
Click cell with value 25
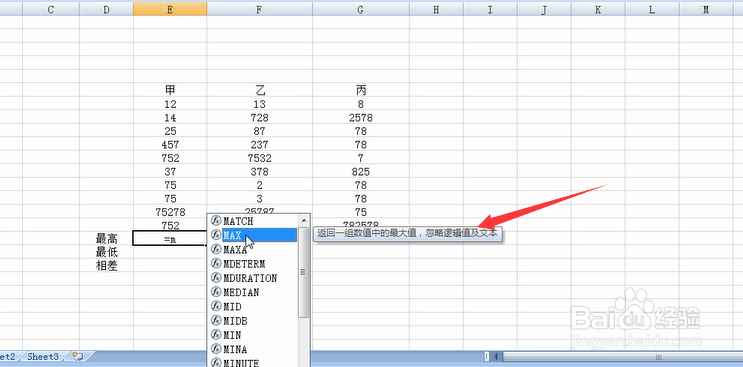point(170,131)
